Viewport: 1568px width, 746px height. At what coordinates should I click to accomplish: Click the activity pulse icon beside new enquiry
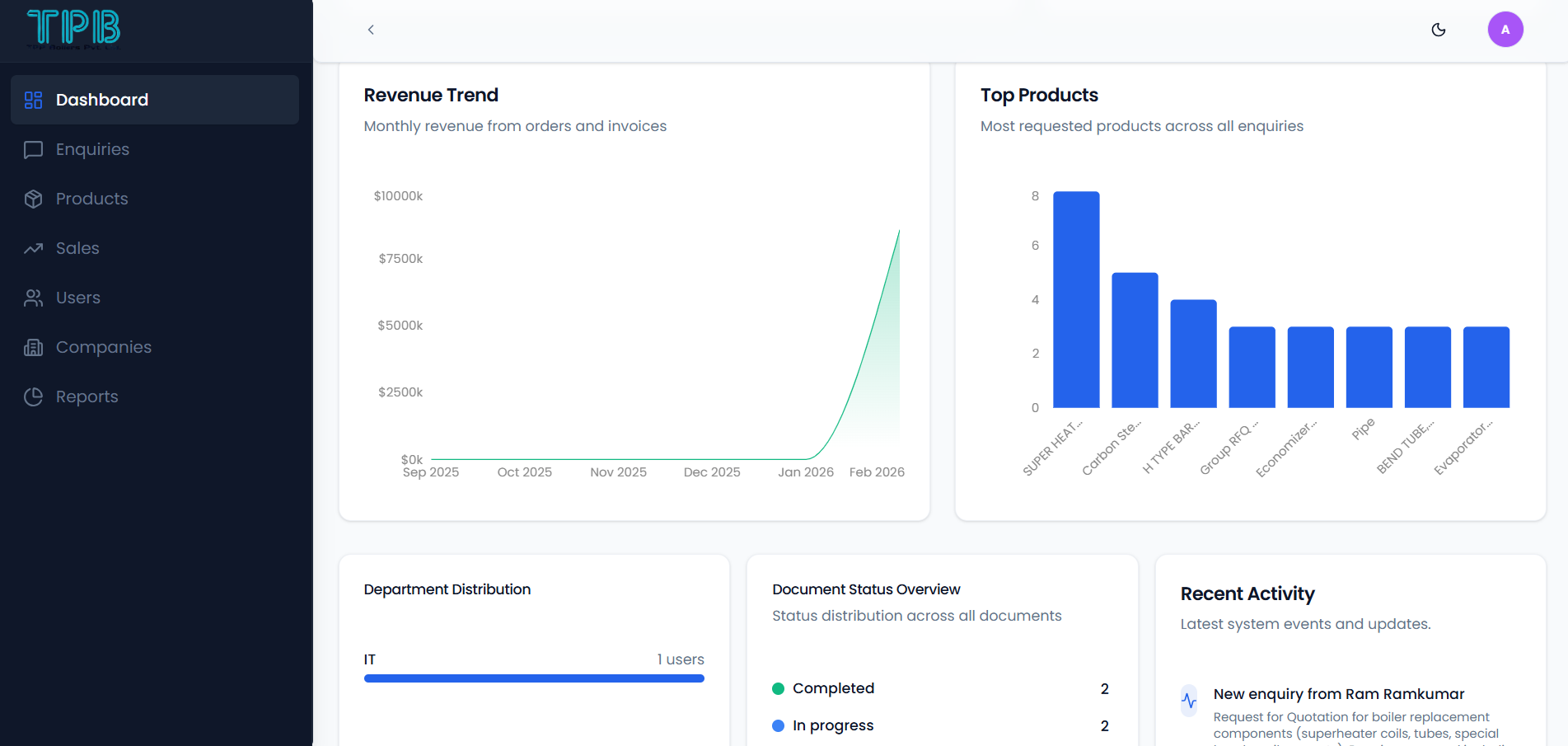pos(1189,701)
